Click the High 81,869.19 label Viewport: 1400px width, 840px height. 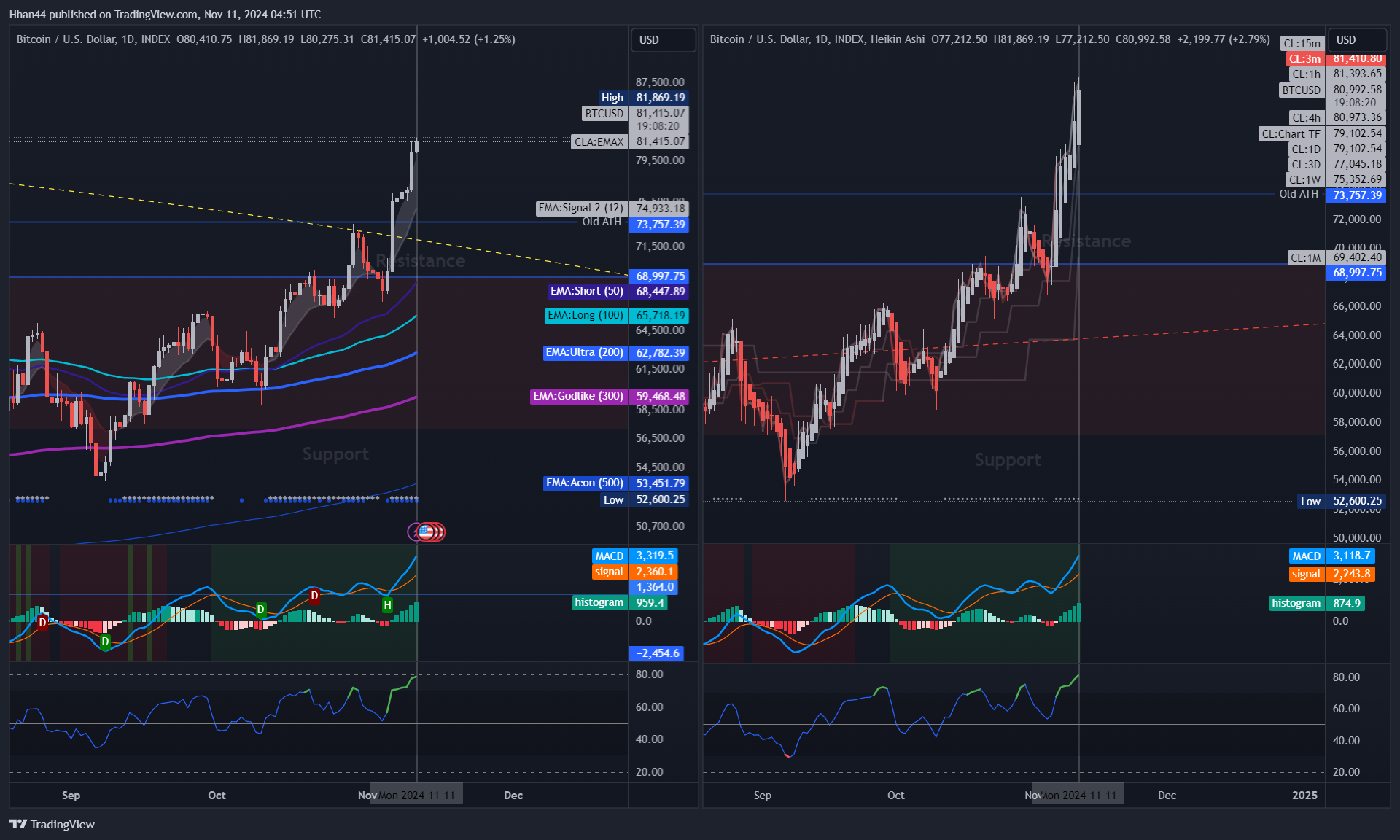pyautogui.click(x=643, y=97)
